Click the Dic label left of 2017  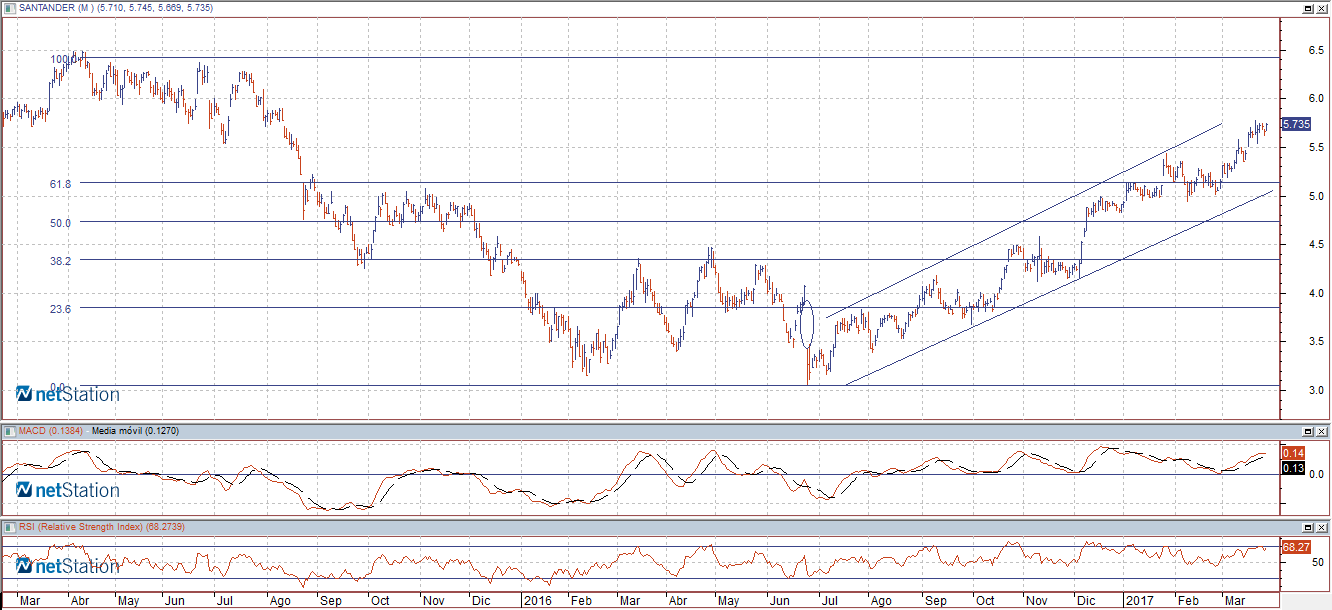1085,601
